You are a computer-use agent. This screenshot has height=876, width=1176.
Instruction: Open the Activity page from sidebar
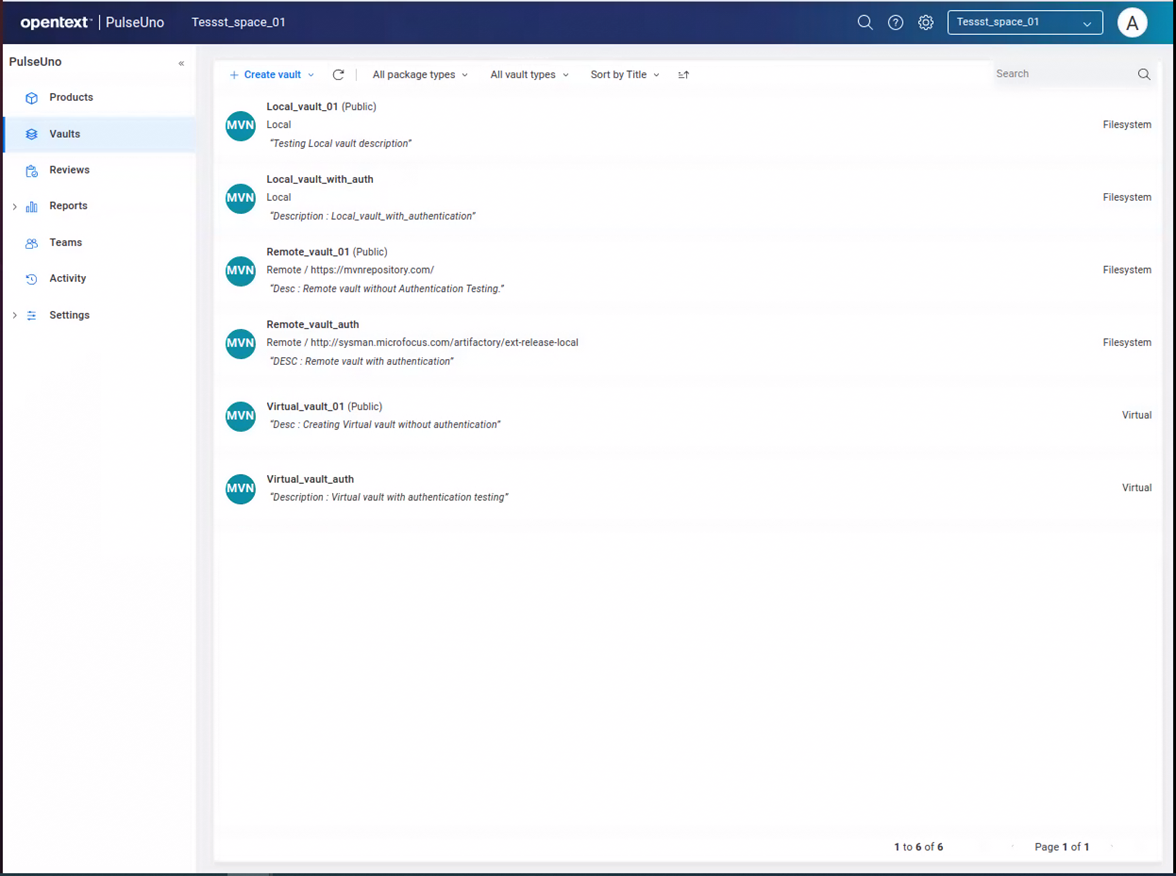point(68,279)
